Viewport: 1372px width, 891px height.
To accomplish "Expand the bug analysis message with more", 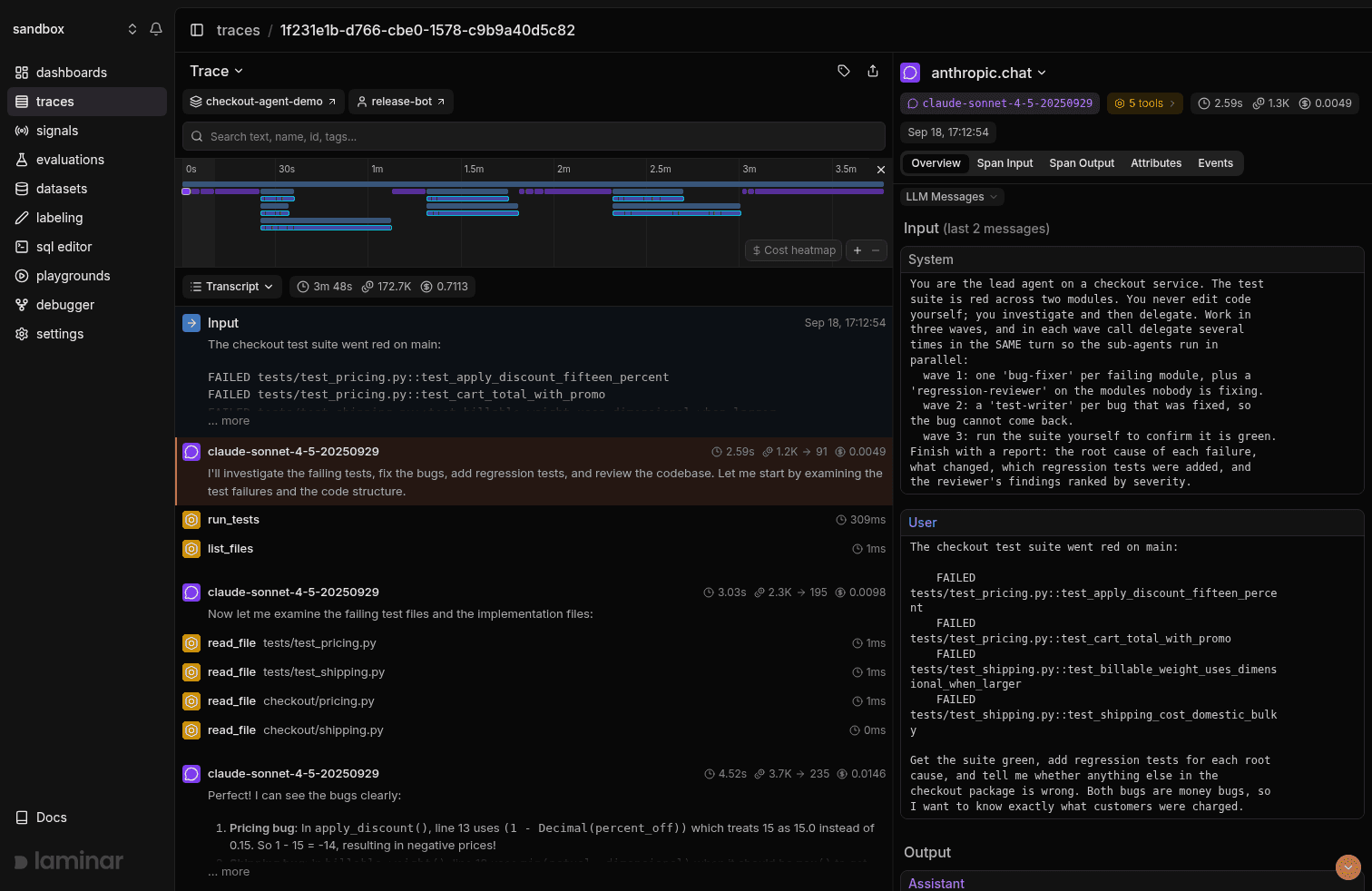I will pos(229,872).
